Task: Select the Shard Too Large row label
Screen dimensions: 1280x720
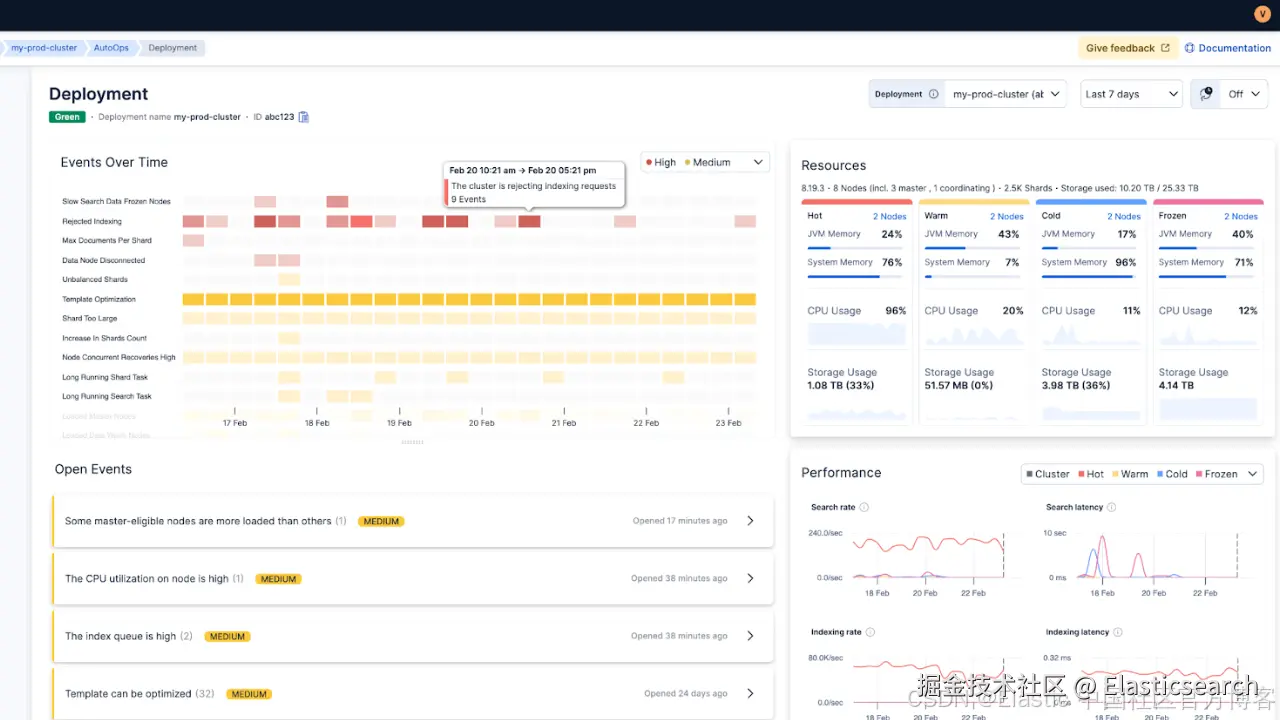Action: [90, 318]
